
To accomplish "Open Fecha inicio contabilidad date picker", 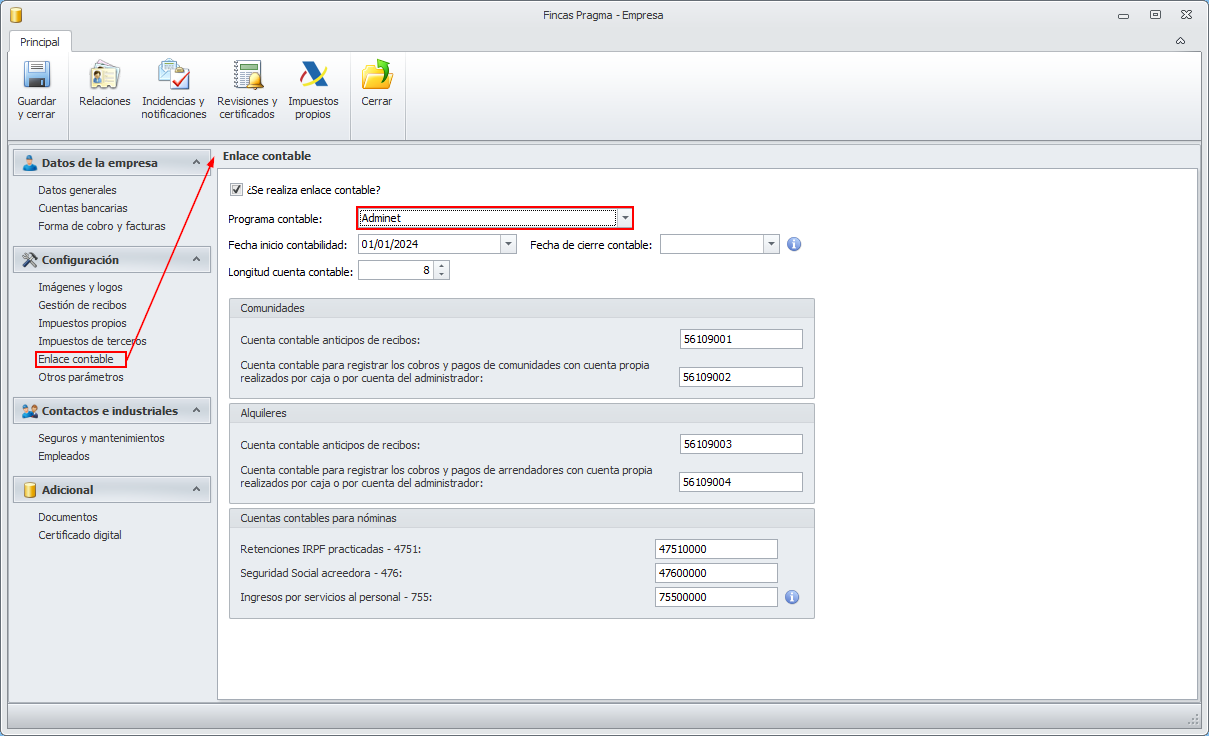I will [508, 244].
